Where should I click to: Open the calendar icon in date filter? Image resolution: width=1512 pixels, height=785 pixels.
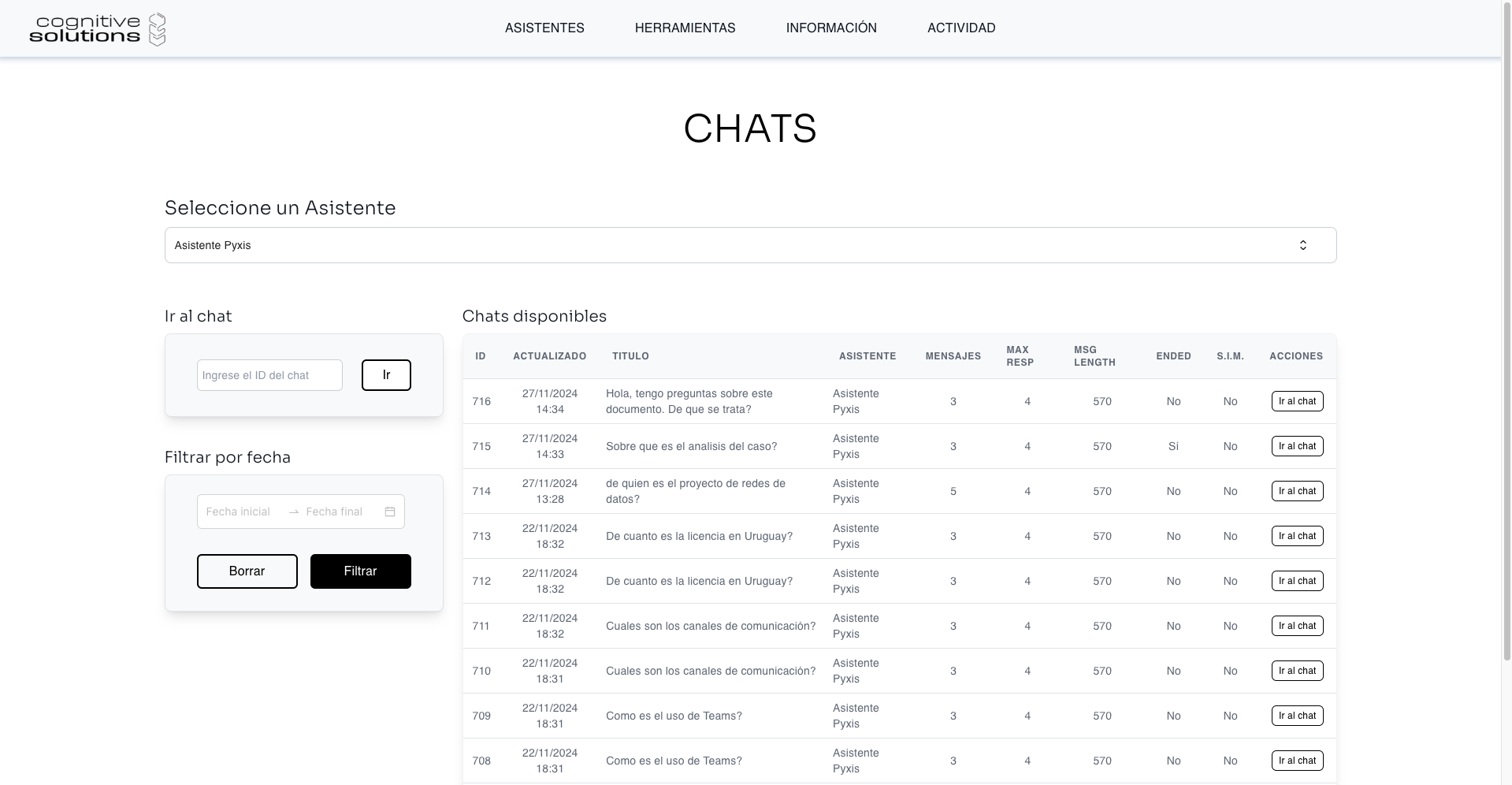tap(390, 512)
